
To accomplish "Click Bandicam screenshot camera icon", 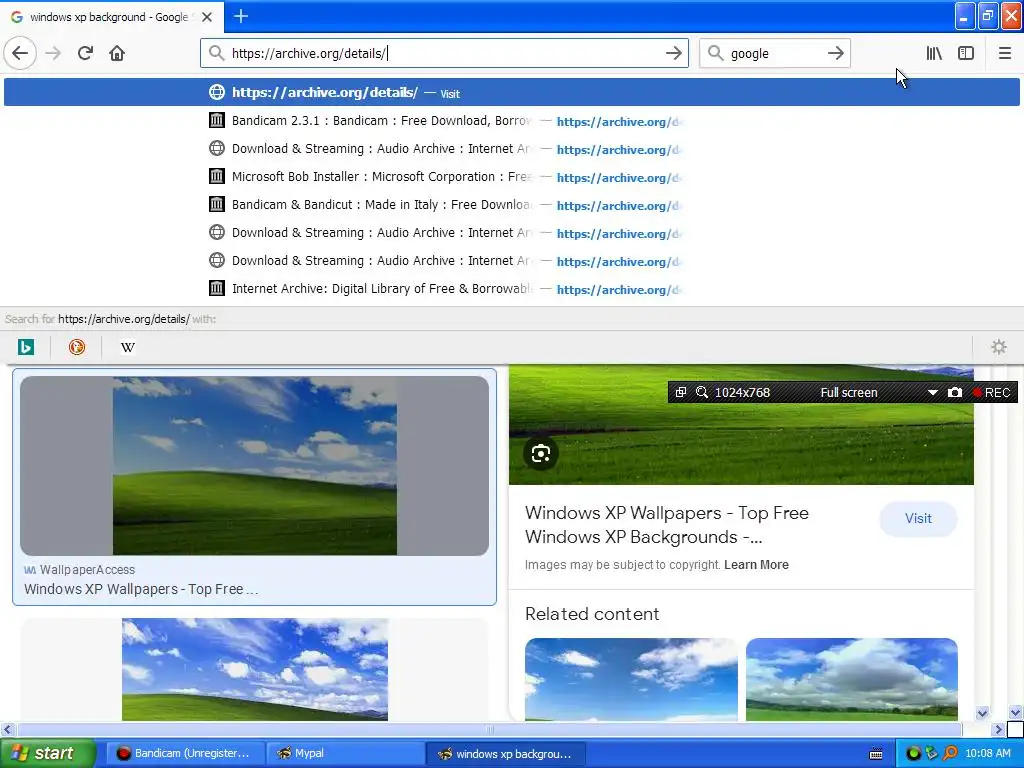I will 955,392.
